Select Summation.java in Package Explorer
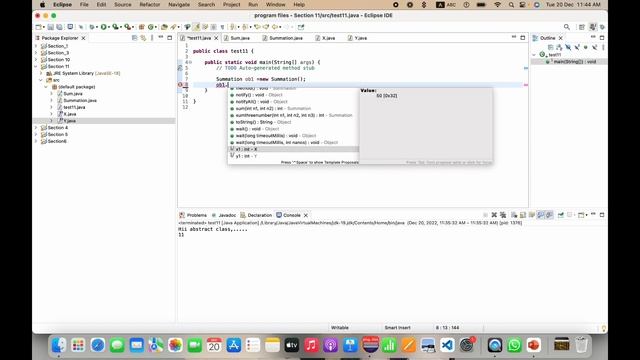The width and height of the screenshot is (640, 360). (x=80, y=100)
